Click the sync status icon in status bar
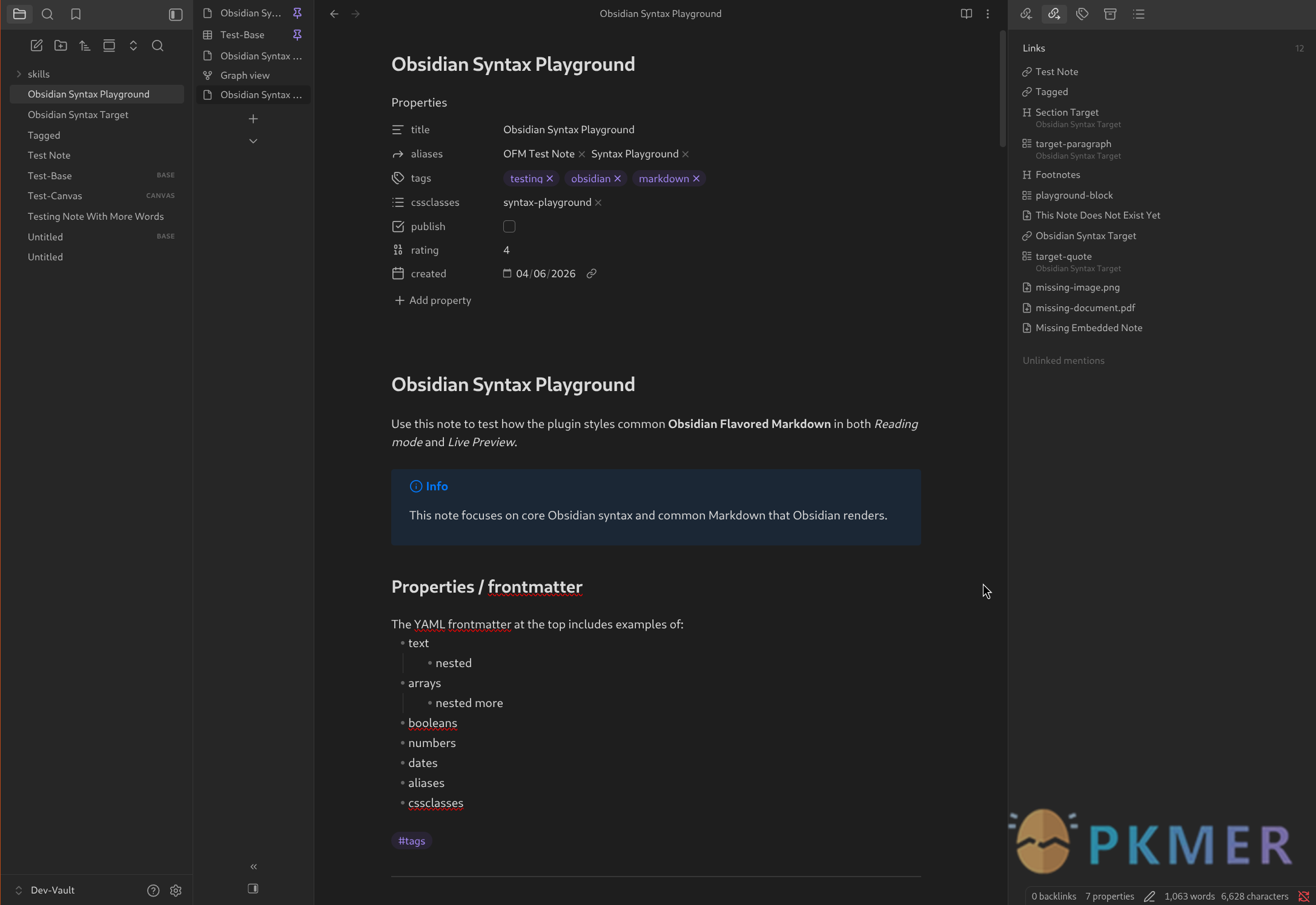 (1304, 897)
